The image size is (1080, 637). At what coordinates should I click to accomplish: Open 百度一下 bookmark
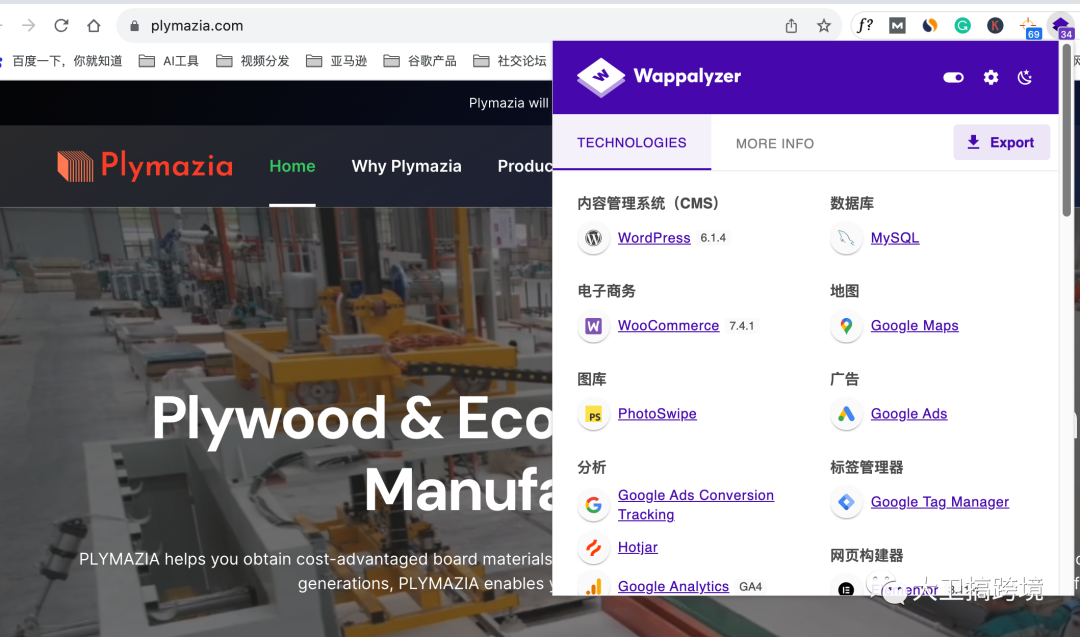pos(62,61)
